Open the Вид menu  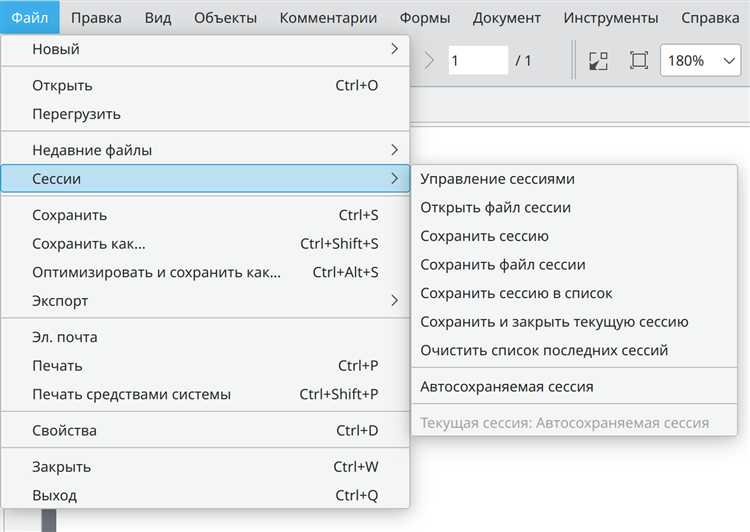tap(158, 18)
